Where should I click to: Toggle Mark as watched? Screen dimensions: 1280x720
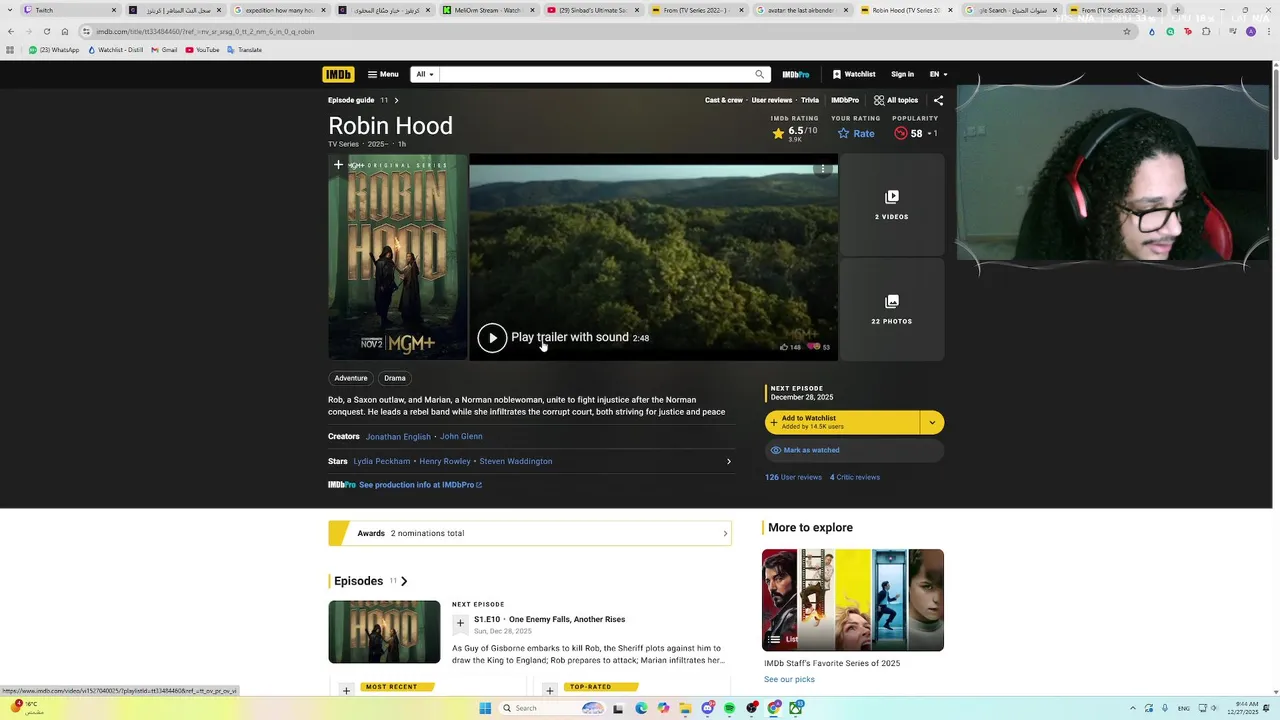coord(854,450)
